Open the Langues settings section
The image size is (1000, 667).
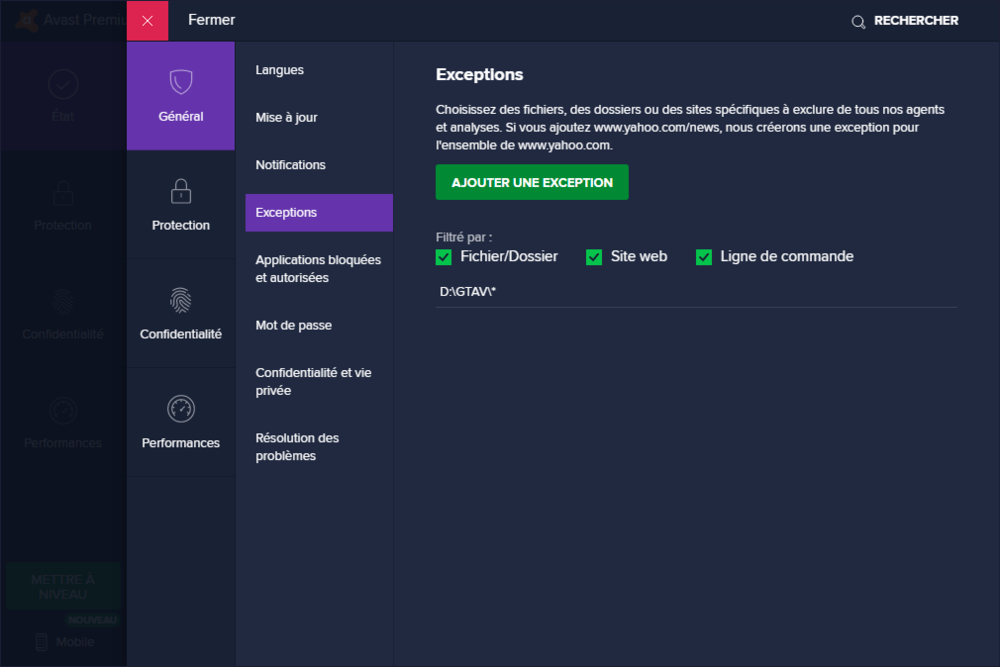[x=280, y=70]
